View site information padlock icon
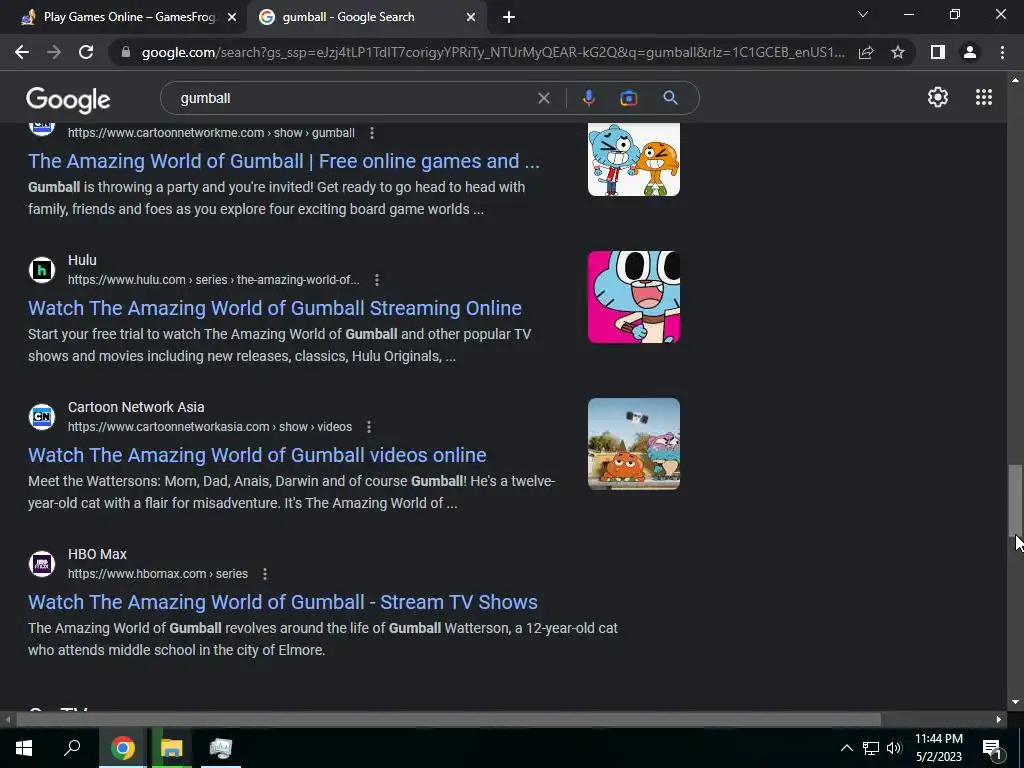Screen dimensions: 1024x768 click(126, 52)
